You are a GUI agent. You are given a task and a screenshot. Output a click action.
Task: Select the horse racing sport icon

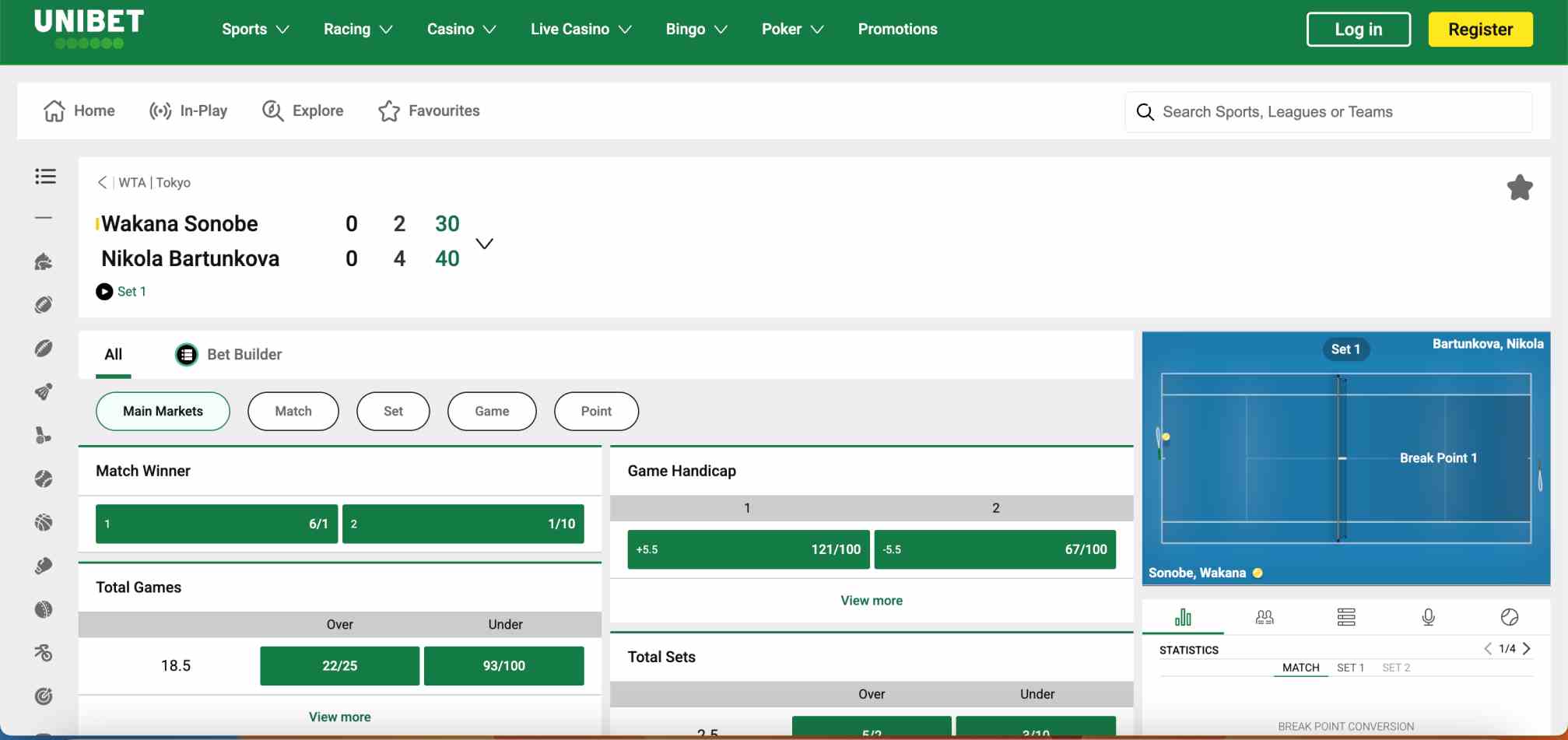coord(45,262)
